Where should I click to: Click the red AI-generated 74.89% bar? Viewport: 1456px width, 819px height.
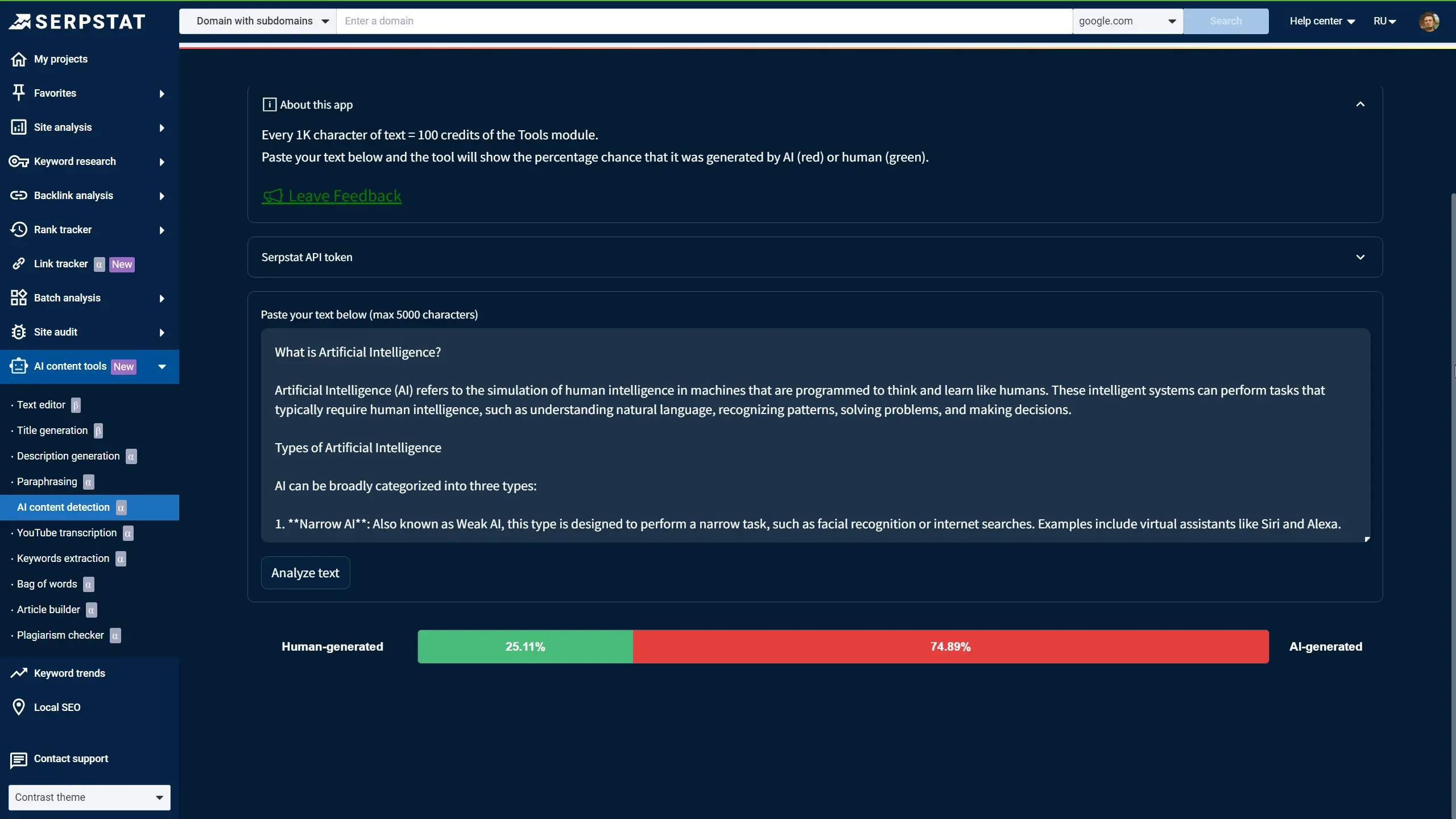coord(950,647)
